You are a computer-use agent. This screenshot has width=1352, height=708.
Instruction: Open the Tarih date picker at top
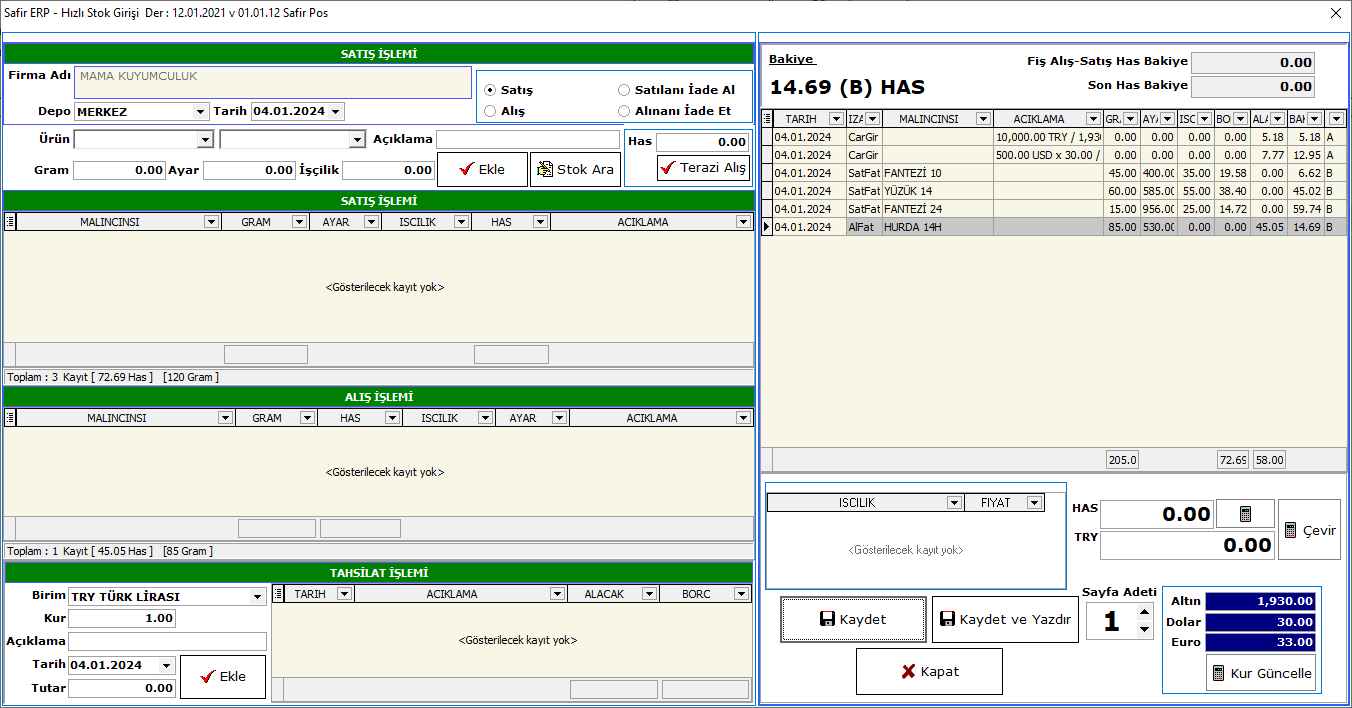click(x=336, y=111)
